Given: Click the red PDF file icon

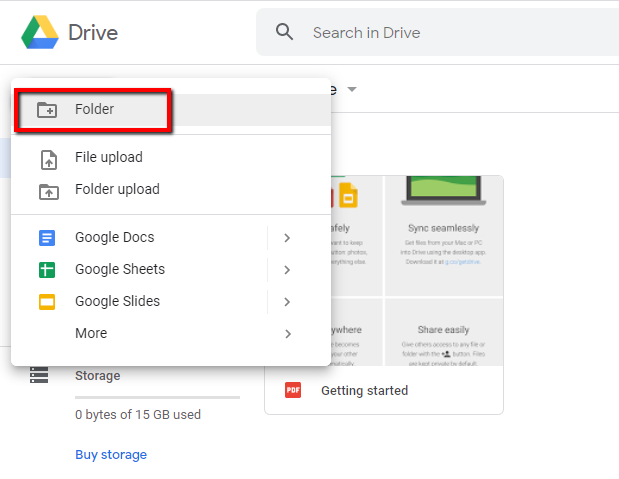Looking at the screenshot, I should [x=293, y=390].
